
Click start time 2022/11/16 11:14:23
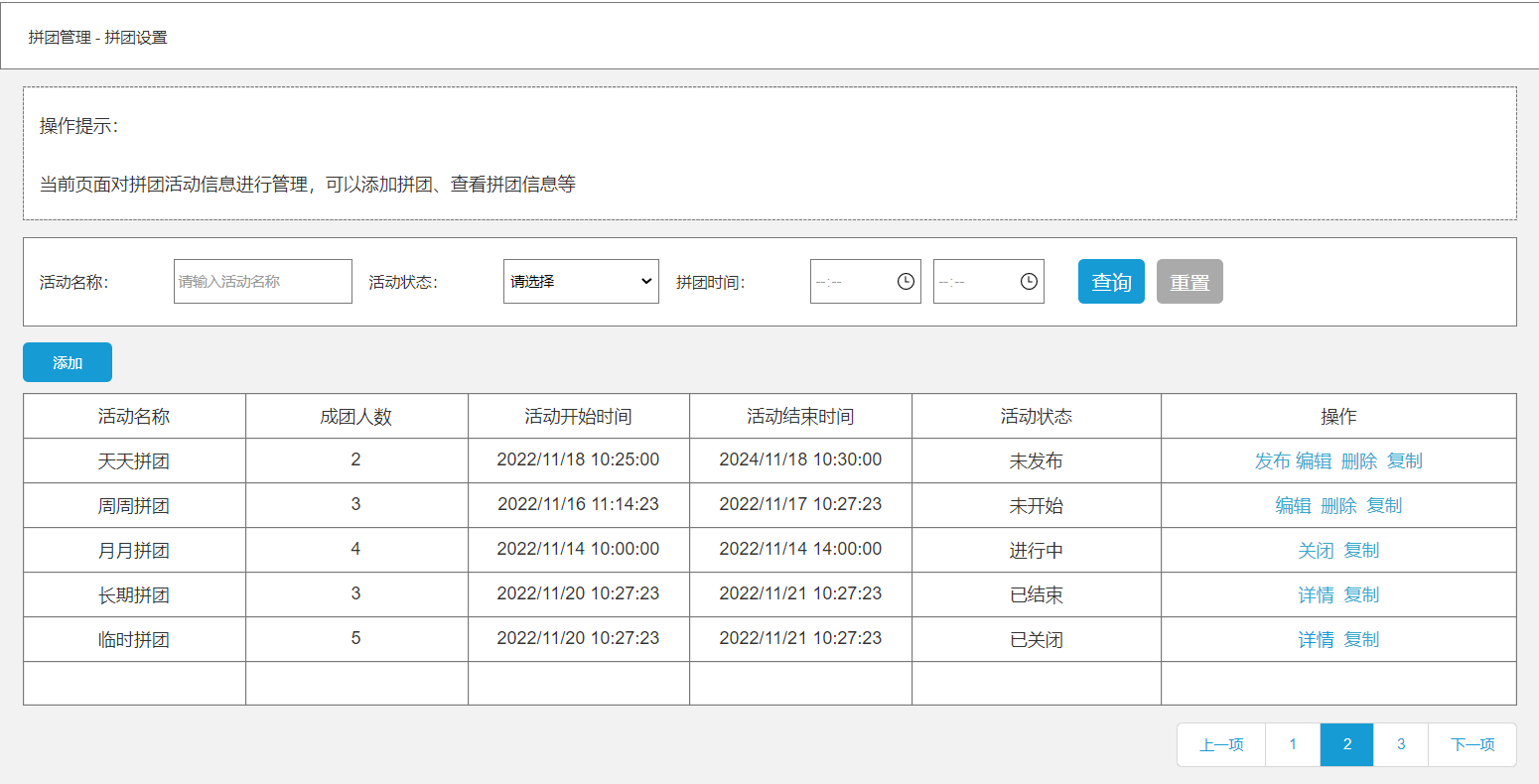pyautogui.click(x=579, y=504)
